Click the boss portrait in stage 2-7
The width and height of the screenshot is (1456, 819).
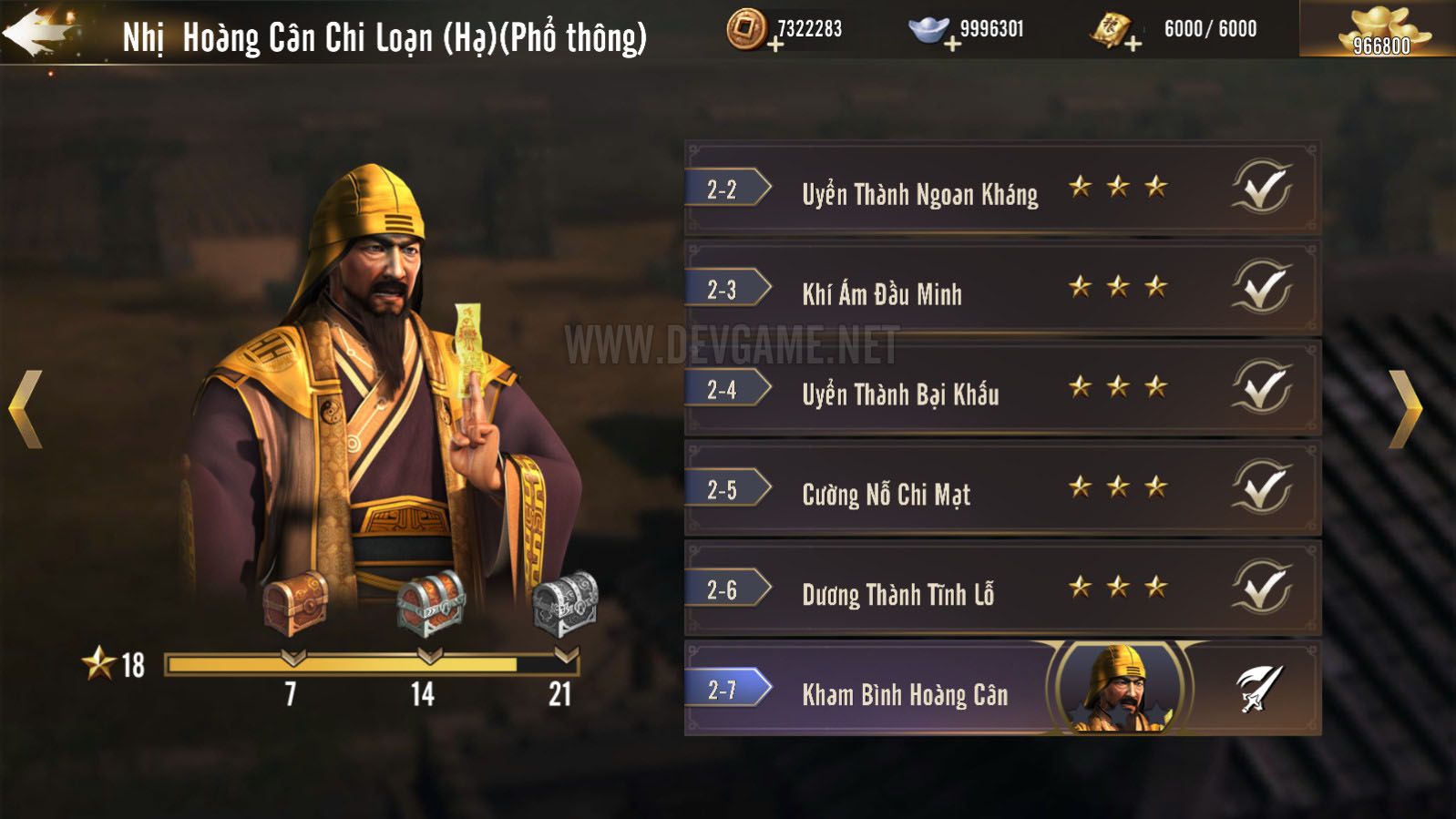coord(1119,688)
